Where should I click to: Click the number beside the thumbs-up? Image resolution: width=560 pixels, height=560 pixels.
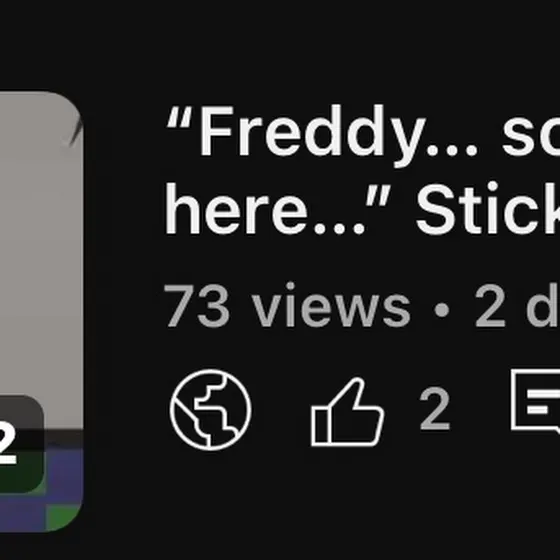pyautogui.click(x=435, y=409)
